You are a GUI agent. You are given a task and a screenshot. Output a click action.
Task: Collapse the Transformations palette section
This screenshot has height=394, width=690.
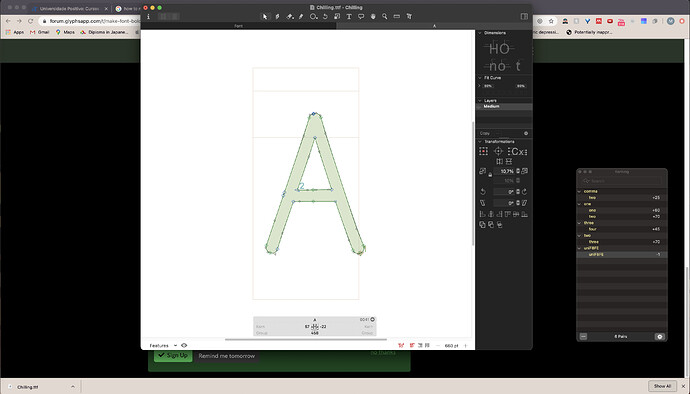(x=480, y=142)
